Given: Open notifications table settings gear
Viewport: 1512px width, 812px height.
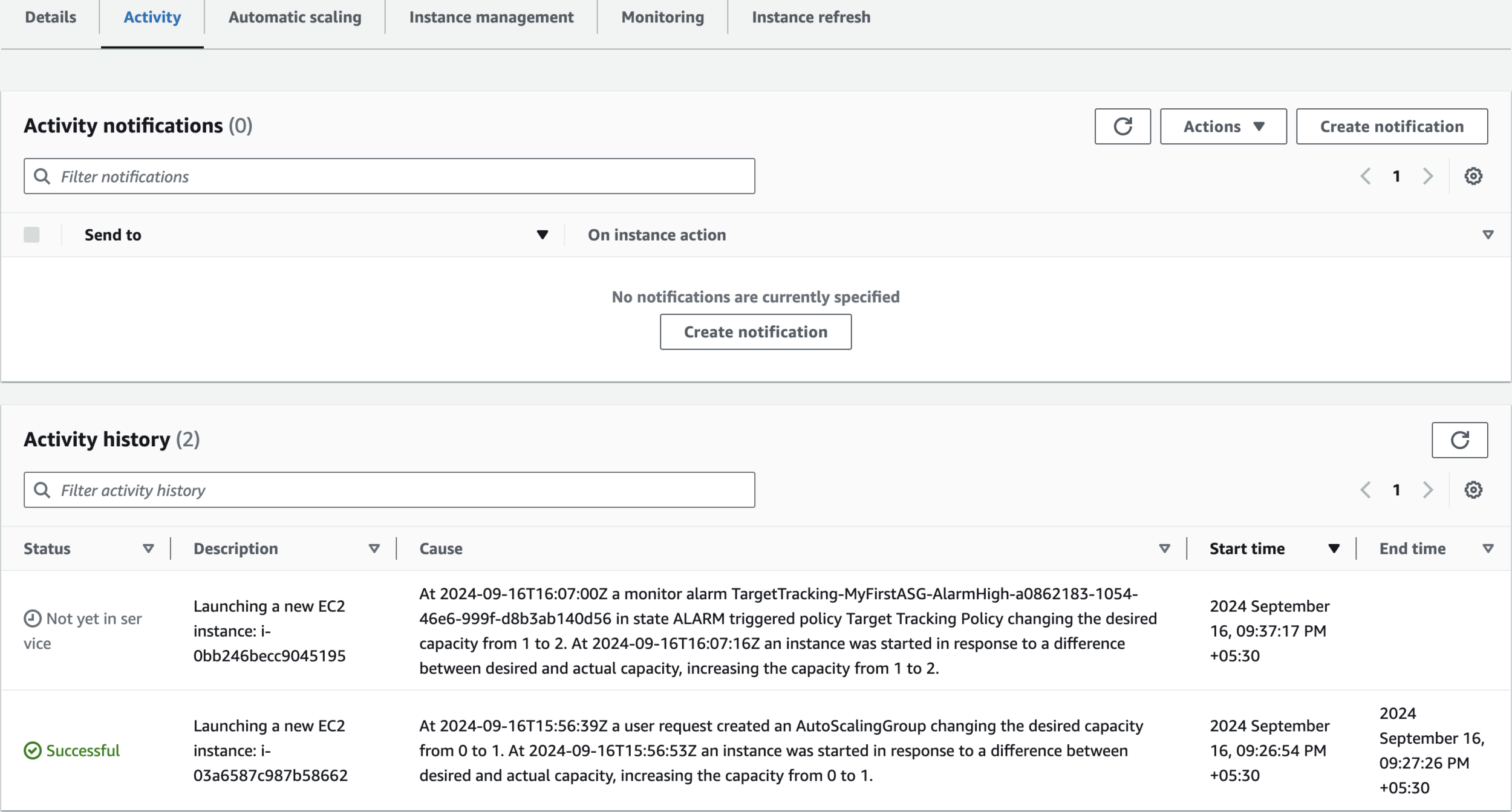Looking at the screenshot, I should [x=1473, y=176].
